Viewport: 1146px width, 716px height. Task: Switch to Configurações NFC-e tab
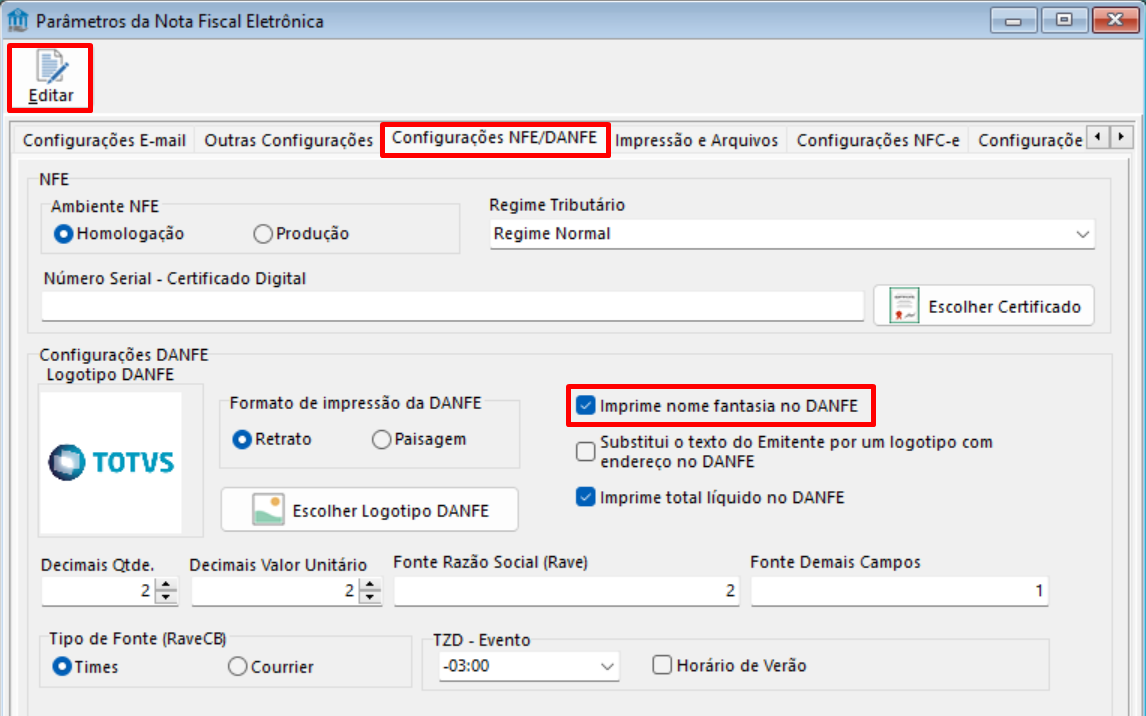[878, 140]
